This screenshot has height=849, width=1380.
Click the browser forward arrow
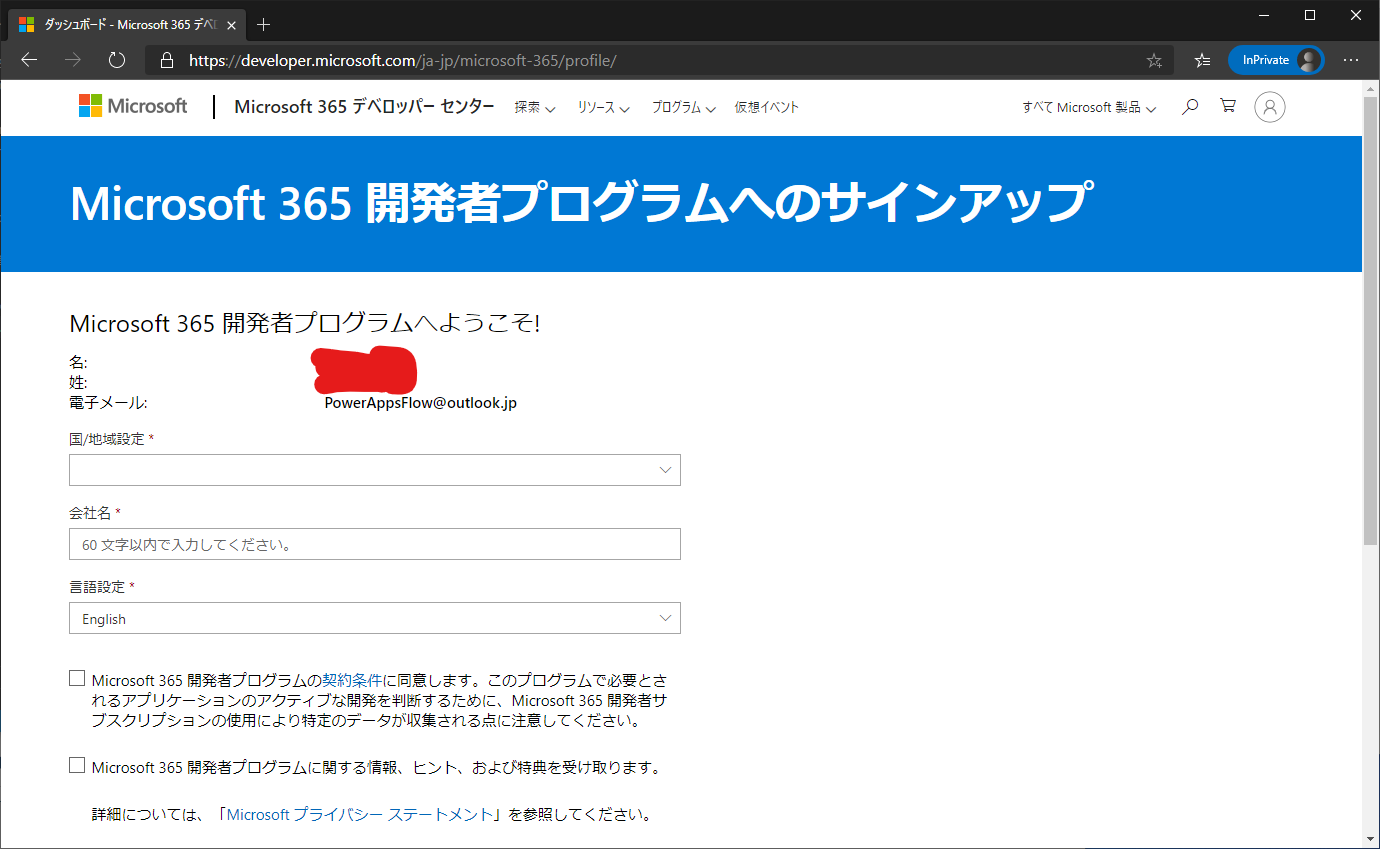pos(73,60)
